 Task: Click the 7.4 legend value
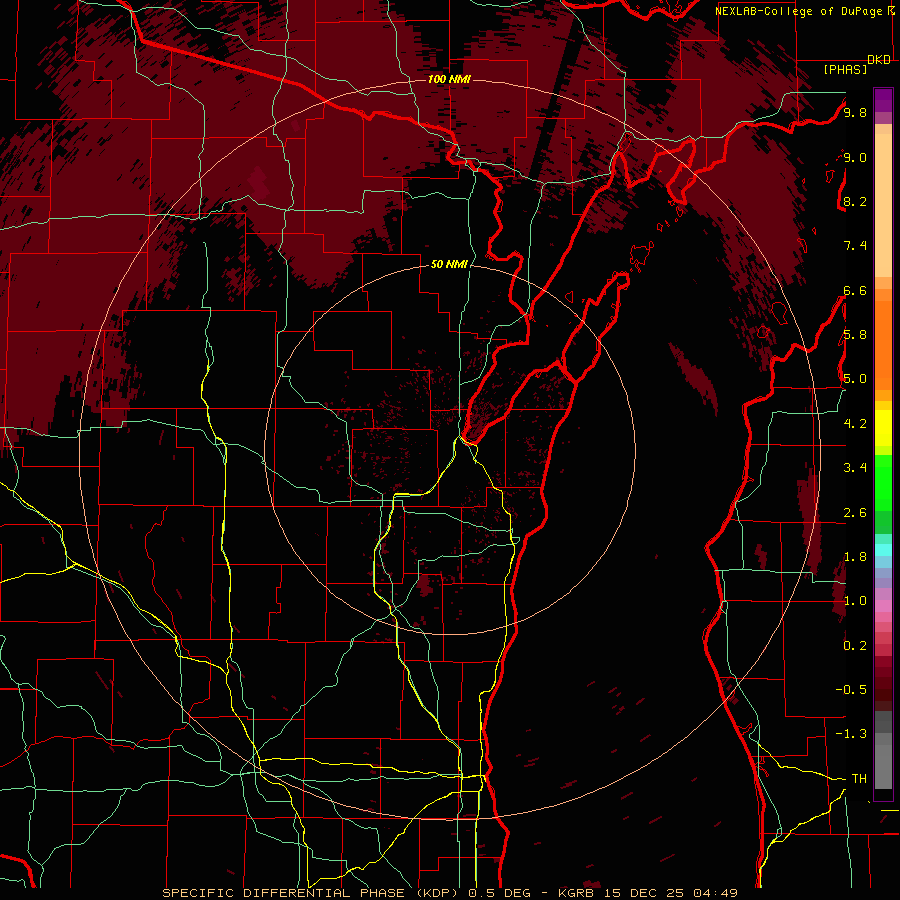point(855,246)
